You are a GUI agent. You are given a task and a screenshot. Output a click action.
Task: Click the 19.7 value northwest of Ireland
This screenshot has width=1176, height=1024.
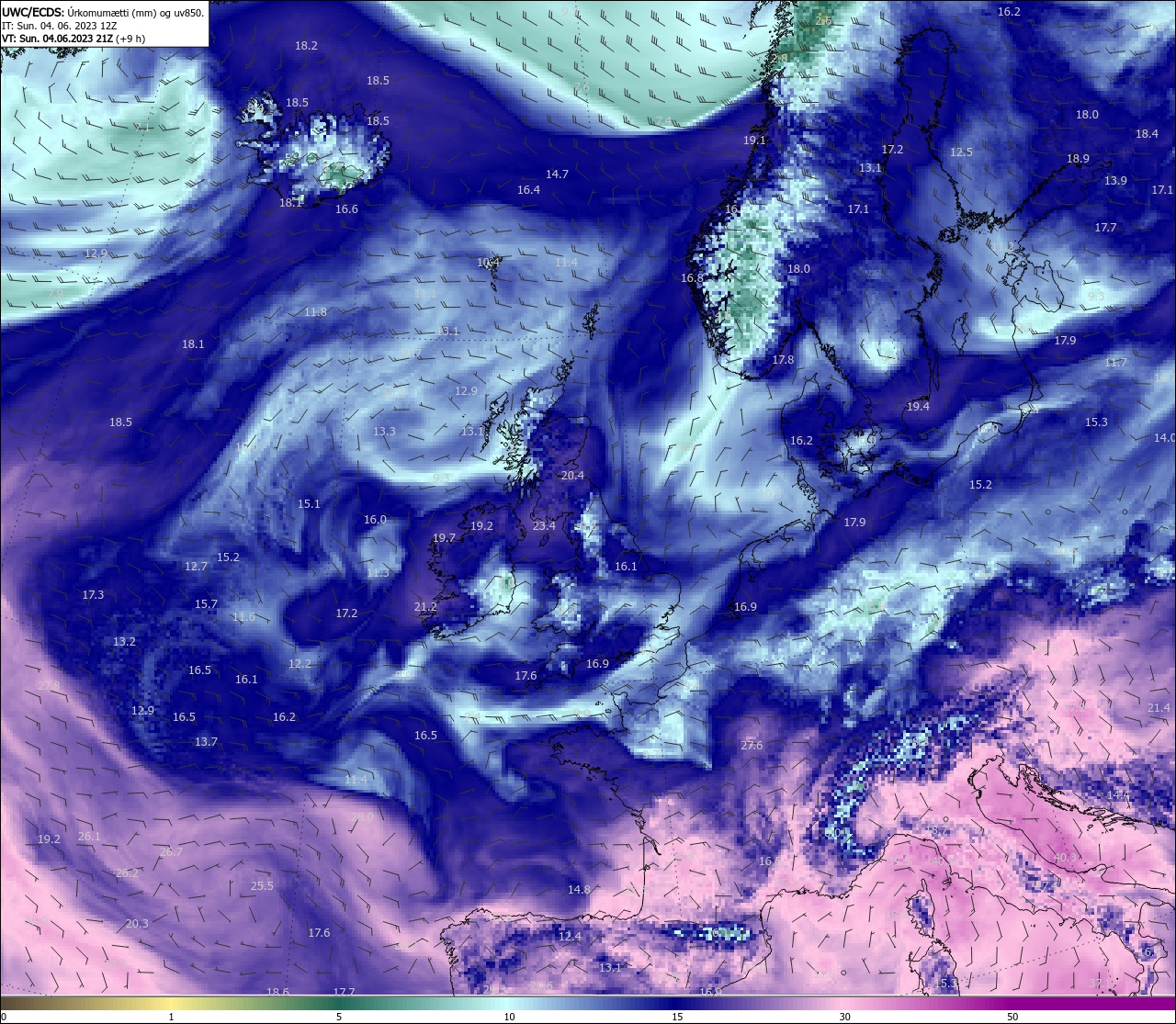[x=445, y=538]
